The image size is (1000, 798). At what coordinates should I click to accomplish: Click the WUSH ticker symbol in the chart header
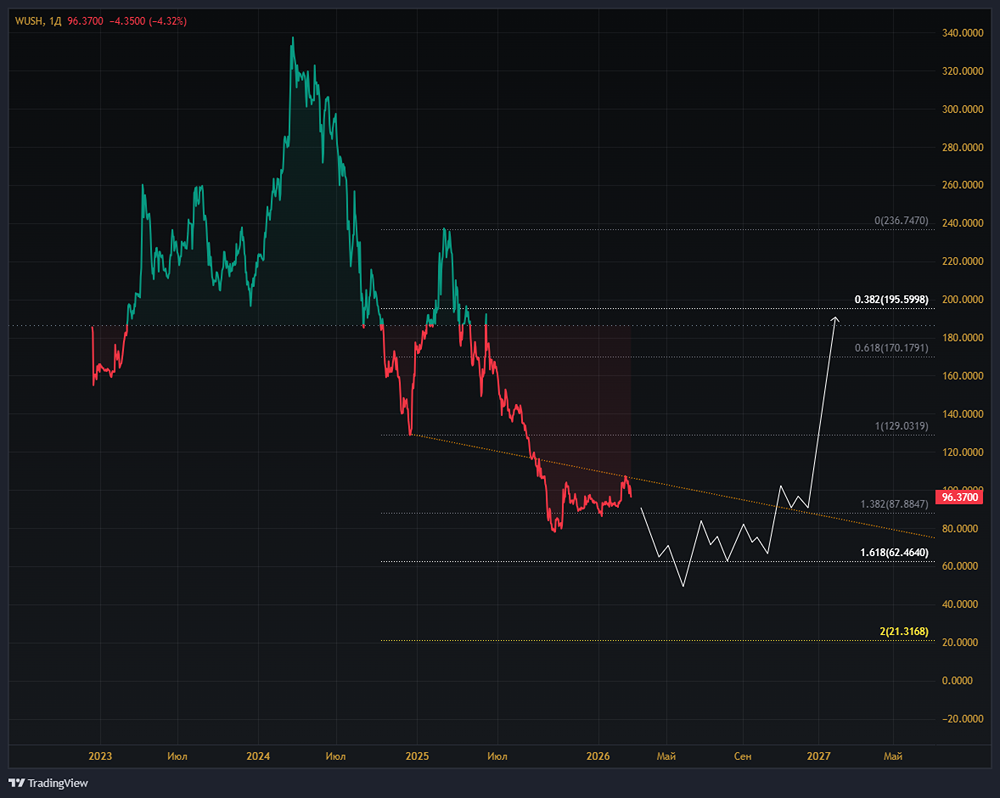click(29, 21)
